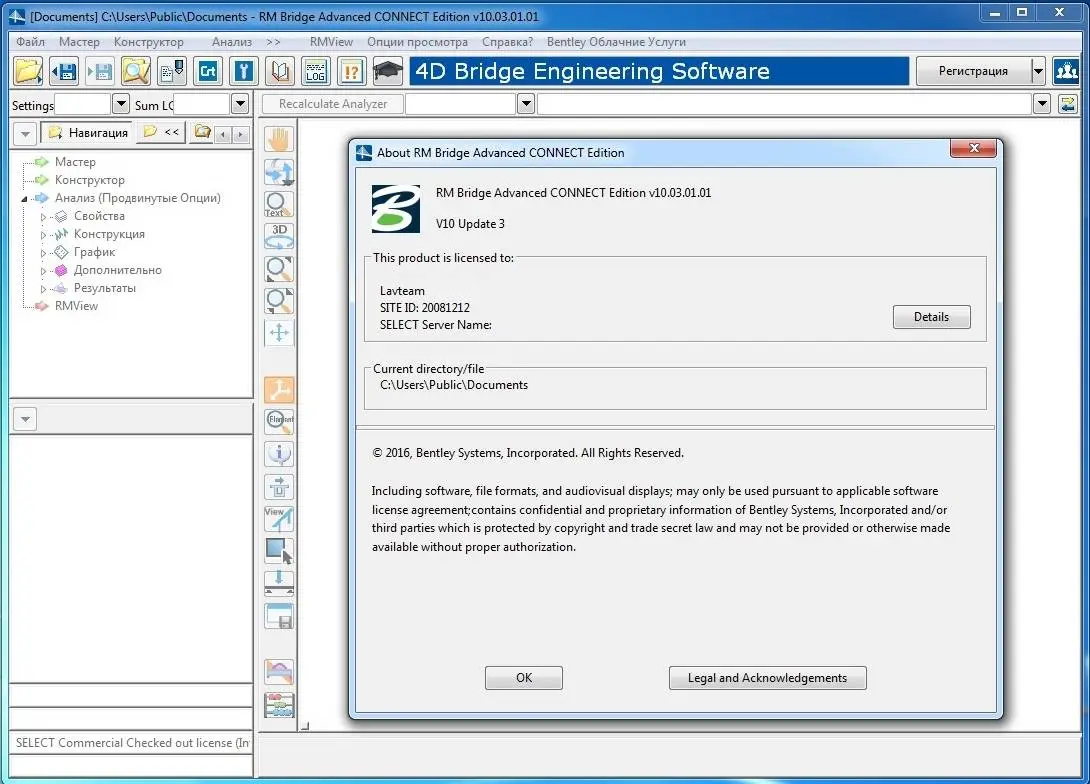Open project folder icon in main toolbar
This screenshot has height=784, width=1090.
(x=28, y=71)
